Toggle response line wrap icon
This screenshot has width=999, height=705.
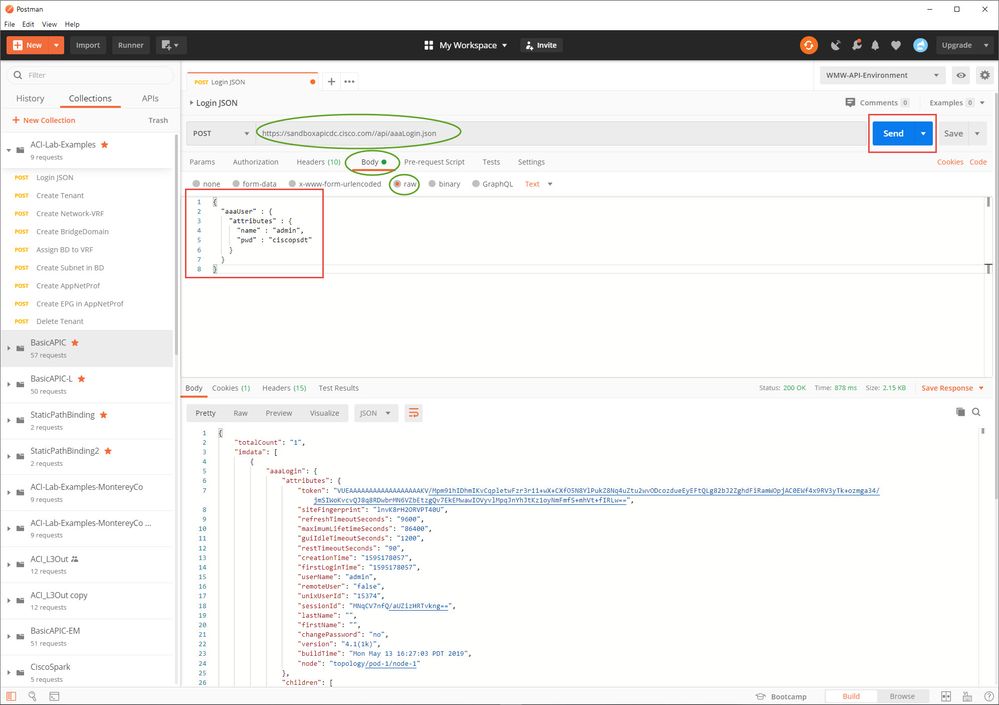[413, 413]
